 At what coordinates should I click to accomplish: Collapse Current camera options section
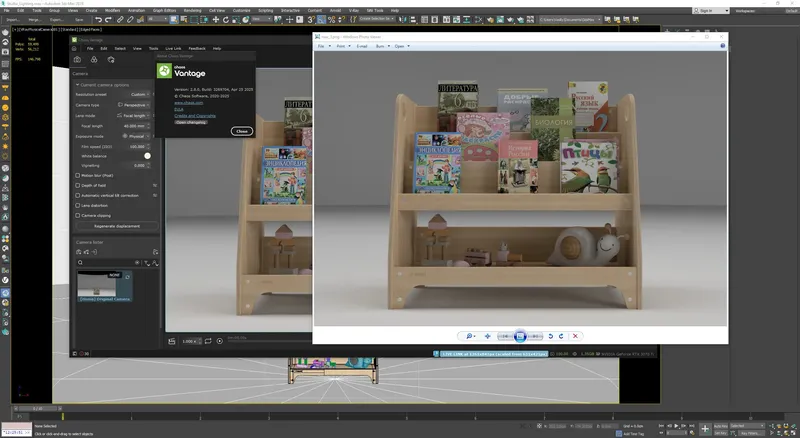click(78, 84)
